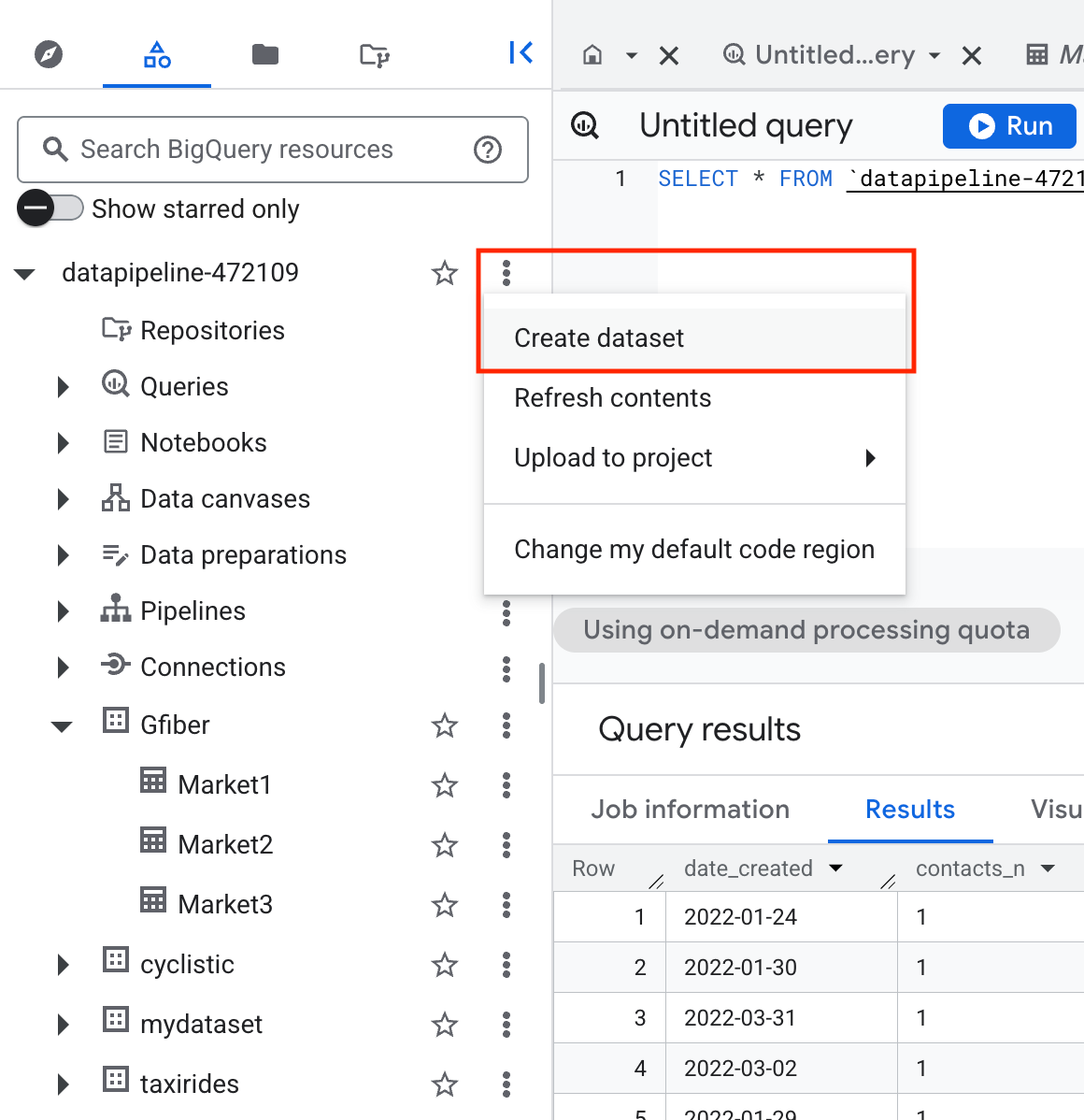The width and height of the screenshot is (1084, 1120).
Task: Click the home tab icon
Action: click(592, 55)
